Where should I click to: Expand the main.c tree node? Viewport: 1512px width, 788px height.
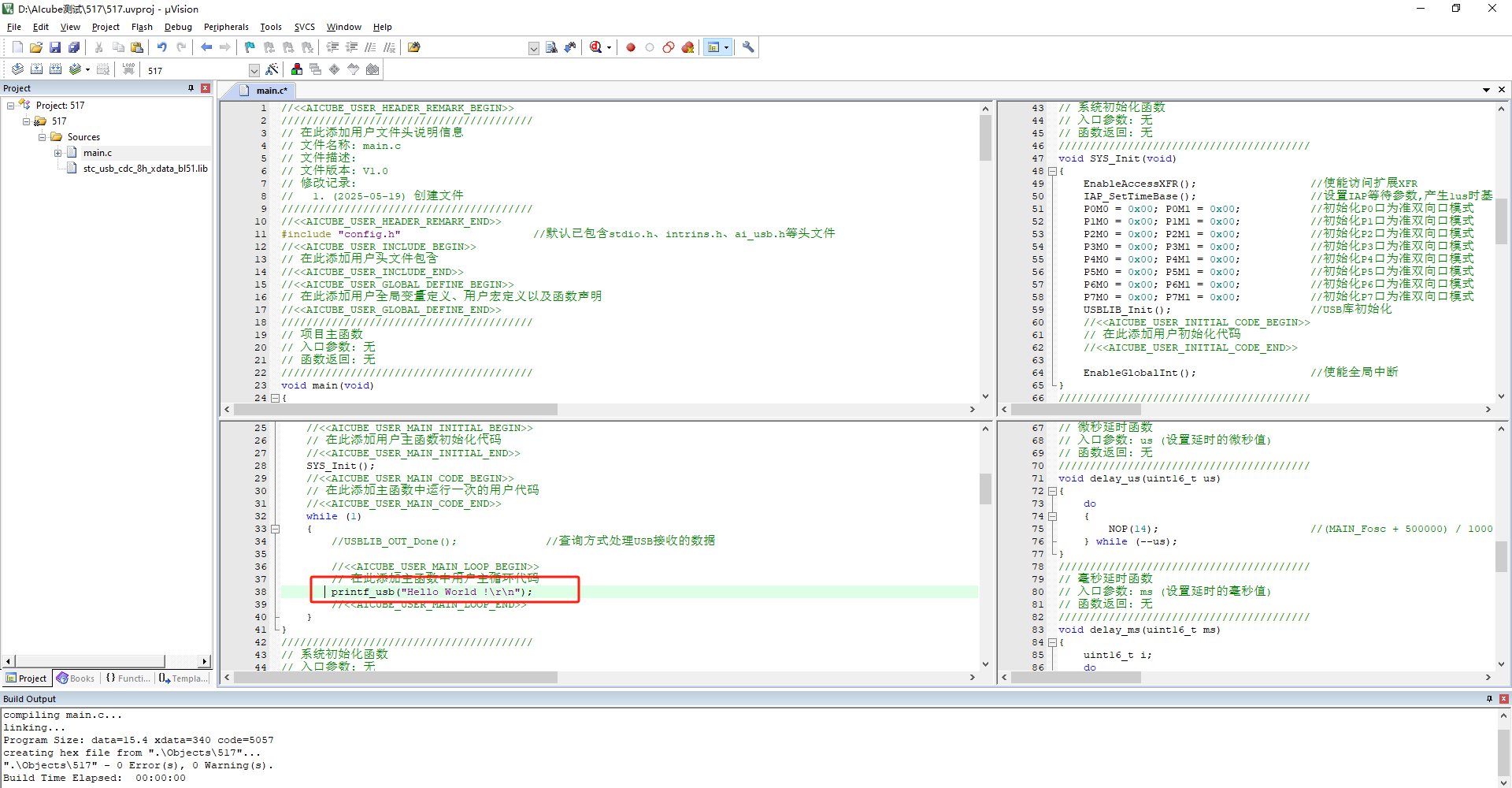57,153
